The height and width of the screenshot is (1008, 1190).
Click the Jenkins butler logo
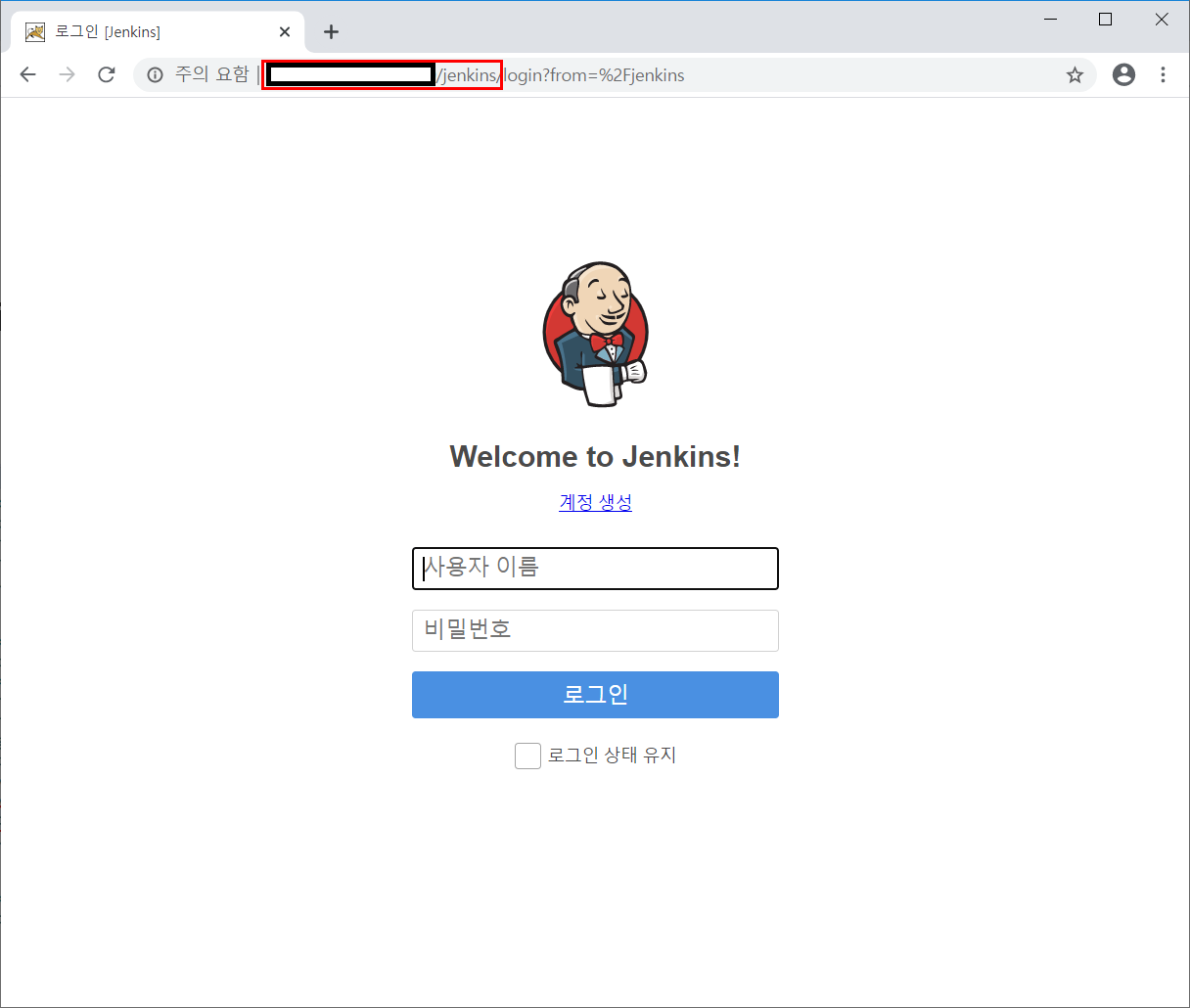(595, 335)
